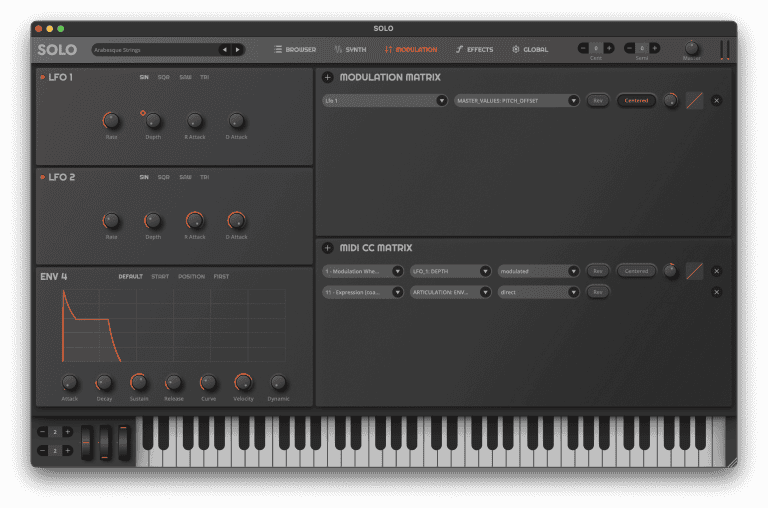This screenshot has width=768, height=508.
Task: Select SQR waveform for LFO 1
Action: (x=163, y=77)
